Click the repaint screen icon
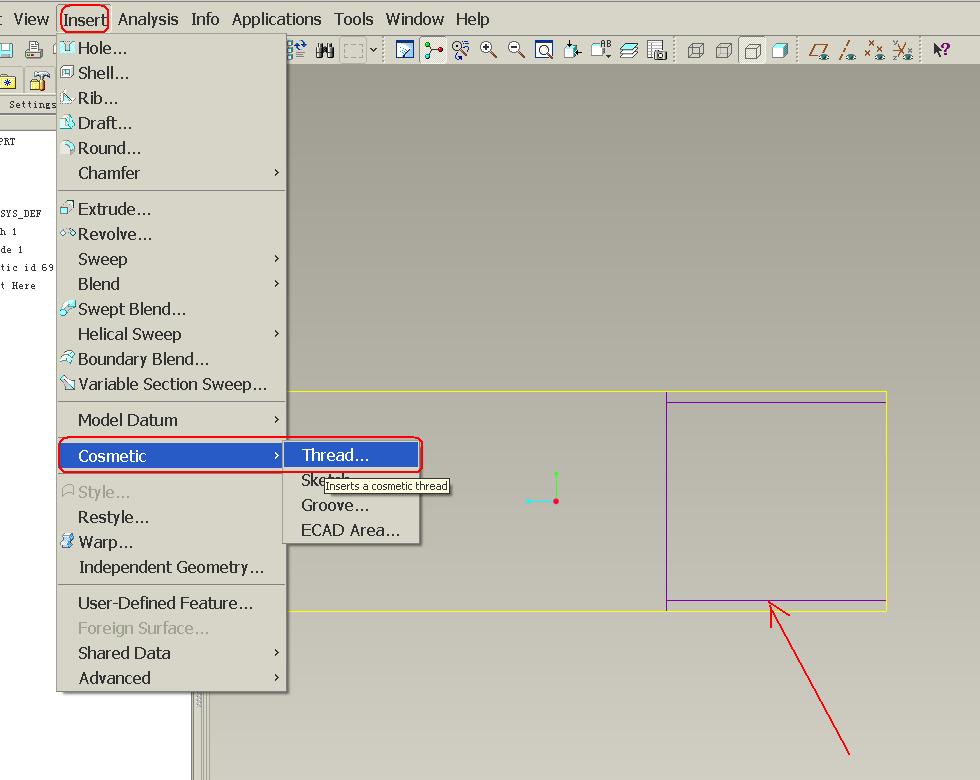This screenshot has width=980, height=780. 405,50
